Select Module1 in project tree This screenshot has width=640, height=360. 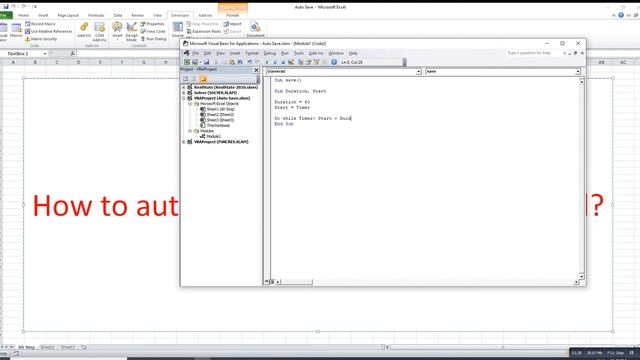coord(213,136)
